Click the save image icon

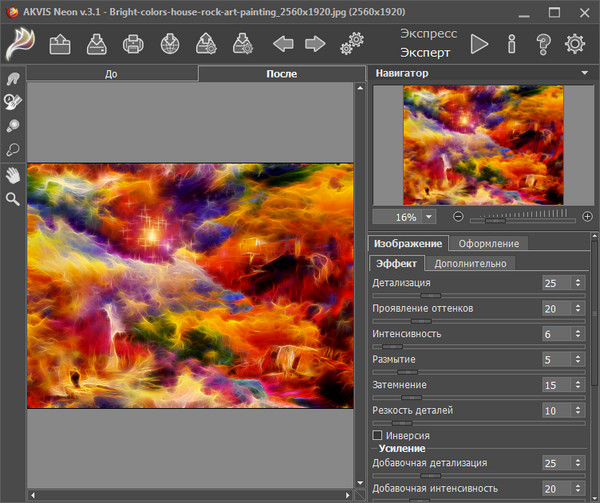96,43
